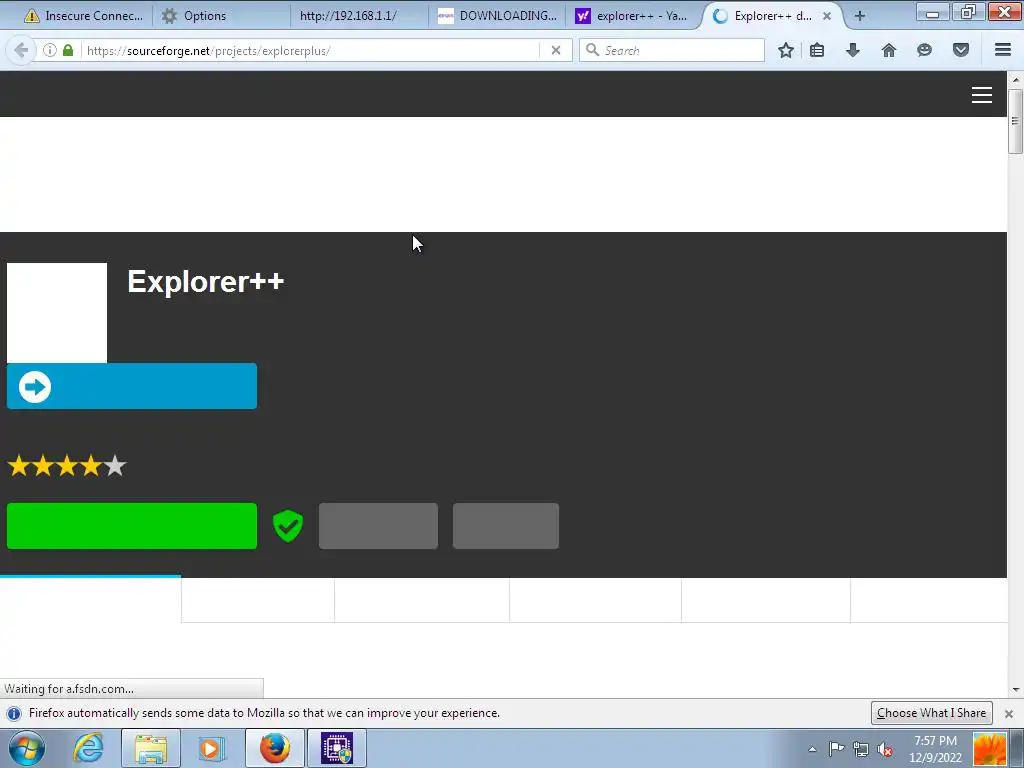Open the purple installer icon on the taskbar
The width and height of the screenshot is (1024, 768).
[x=337, y=748]
